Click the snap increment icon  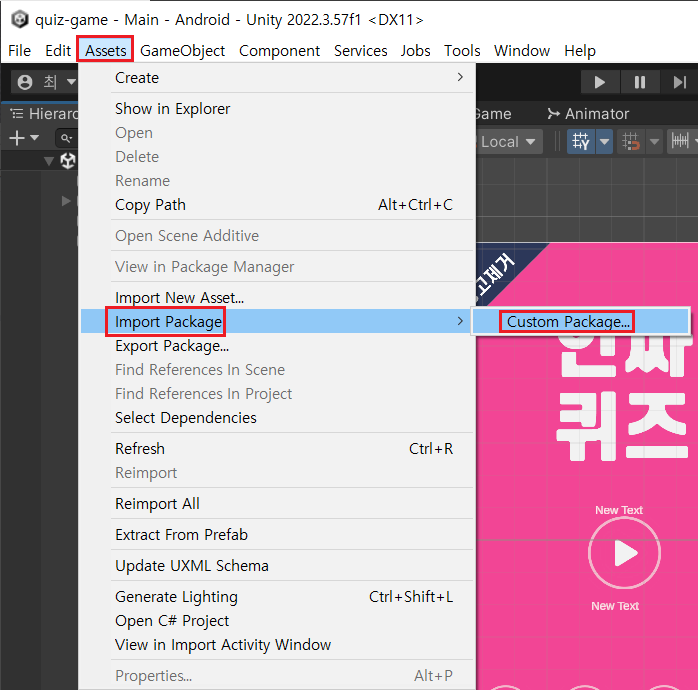[680, 142]
